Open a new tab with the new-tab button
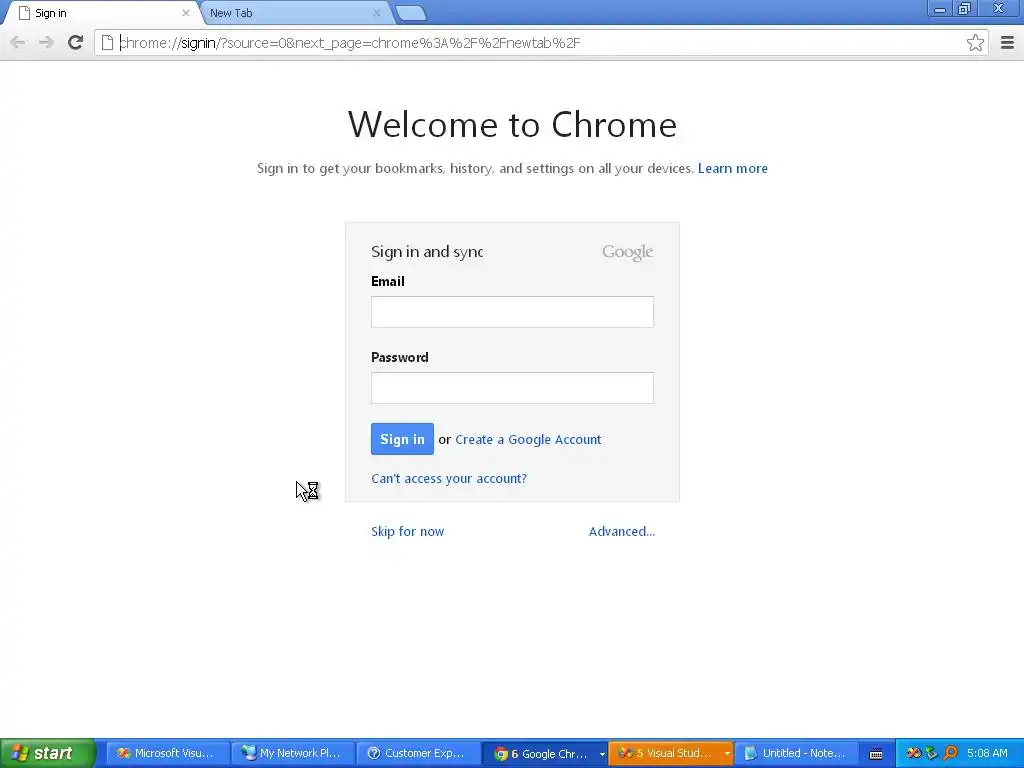The image size is (1024, 768). click(411, 13)
